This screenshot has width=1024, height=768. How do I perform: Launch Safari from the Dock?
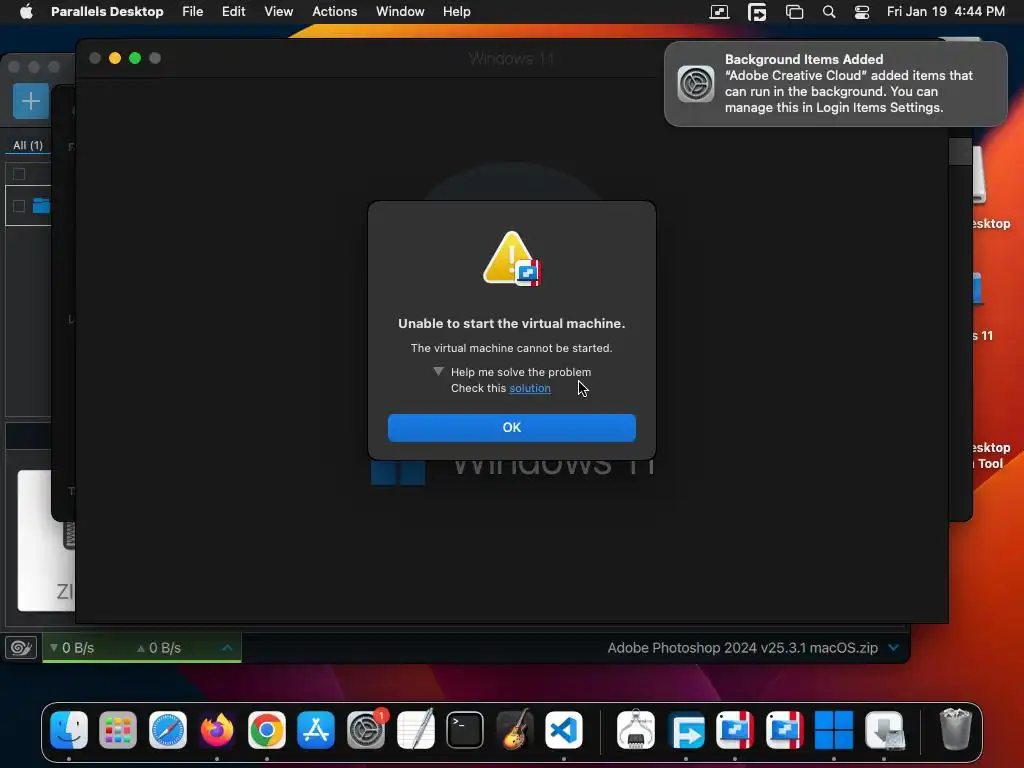[168, 729]
